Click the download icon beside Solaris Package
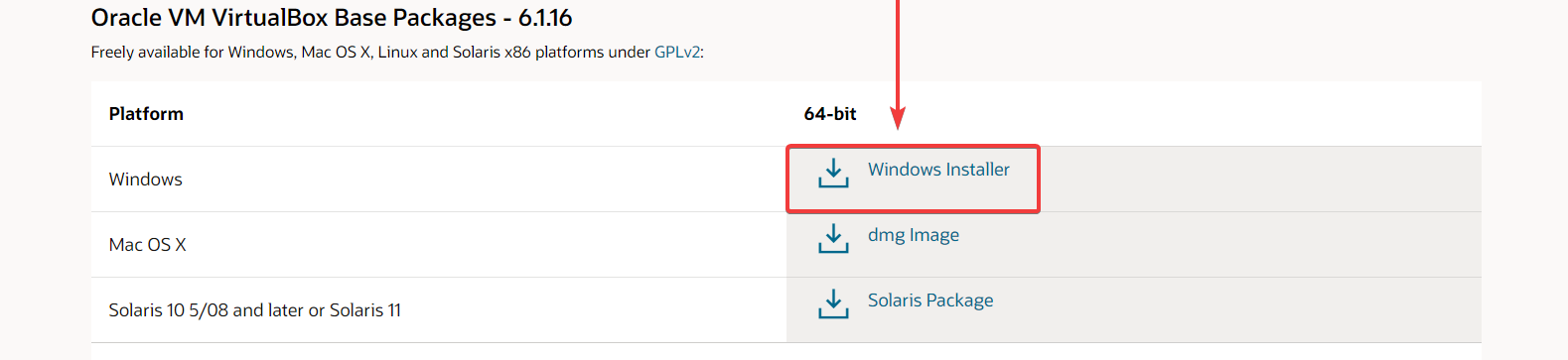This screenshot has width=1568, height=360. coord(833,303)
